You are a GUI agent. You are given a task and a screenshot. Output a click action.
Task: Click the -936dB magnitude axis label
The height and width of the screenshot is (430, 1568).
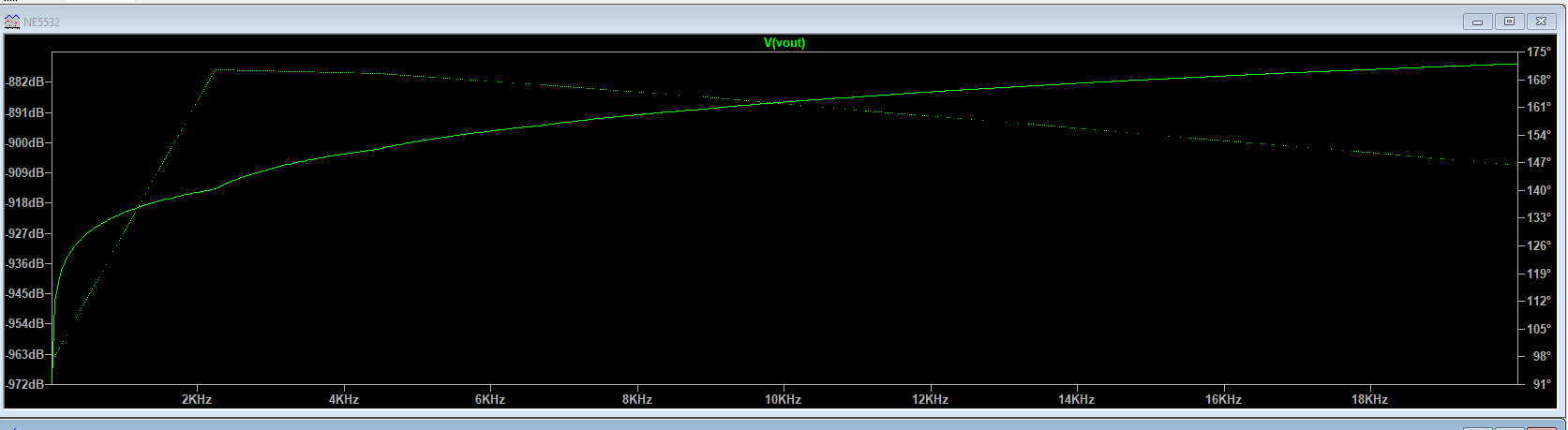[x=25, y=264]
